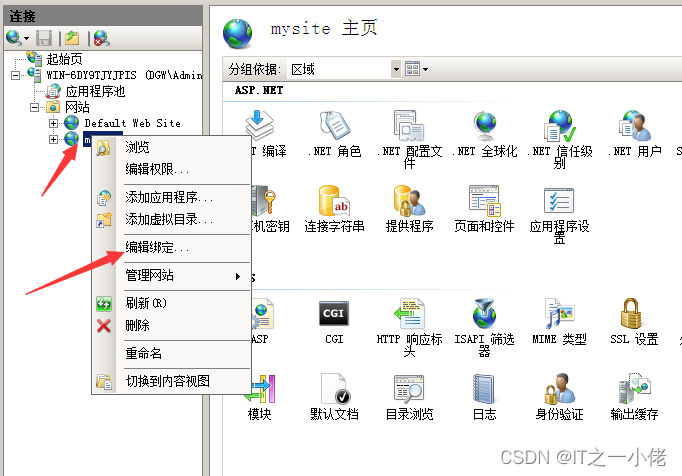
Task: Choose 刷新(R) in the context menu
Action: [x=171, y=303]
